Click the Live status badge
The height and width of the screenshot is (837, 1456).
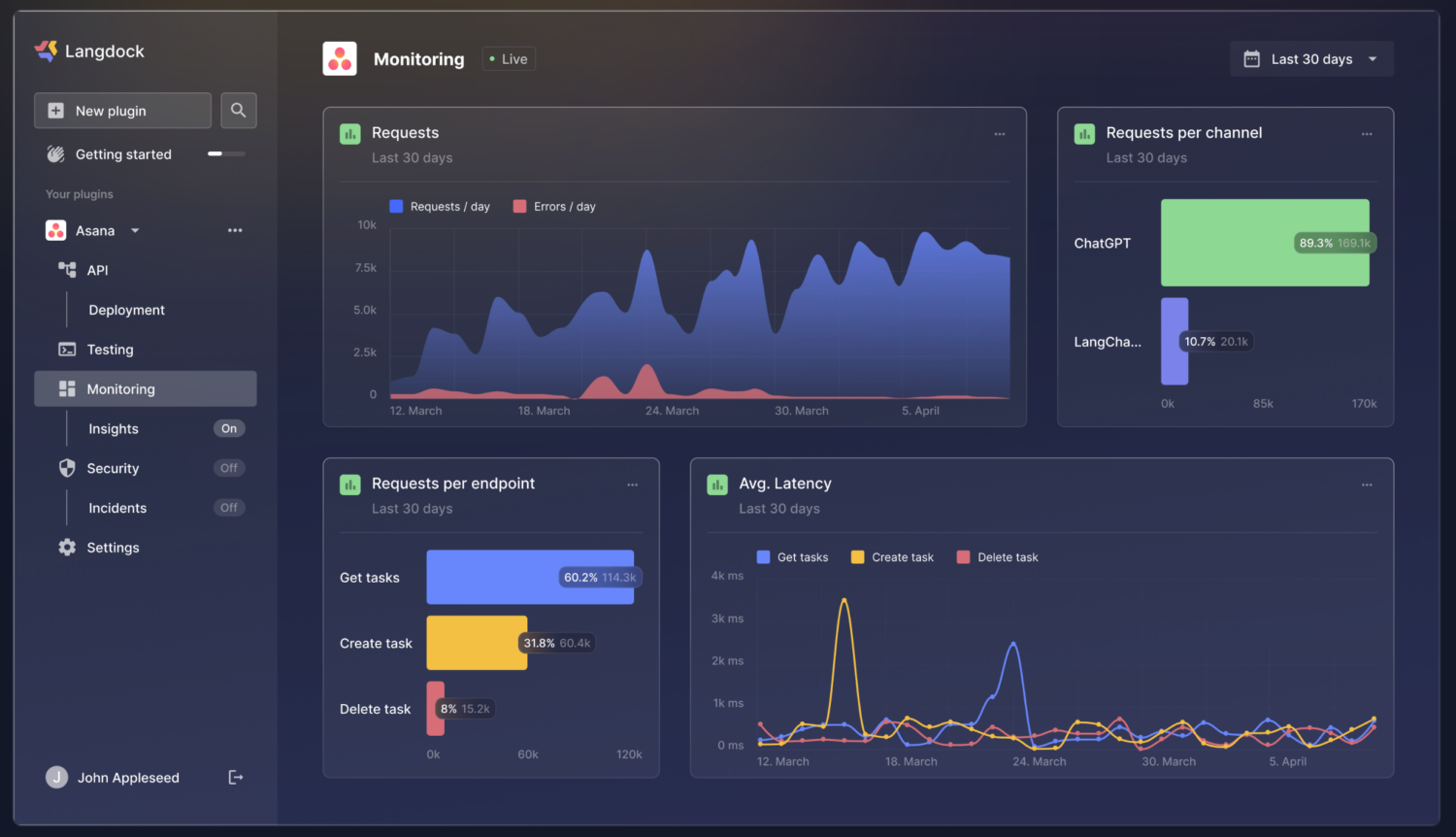[509, 59]
